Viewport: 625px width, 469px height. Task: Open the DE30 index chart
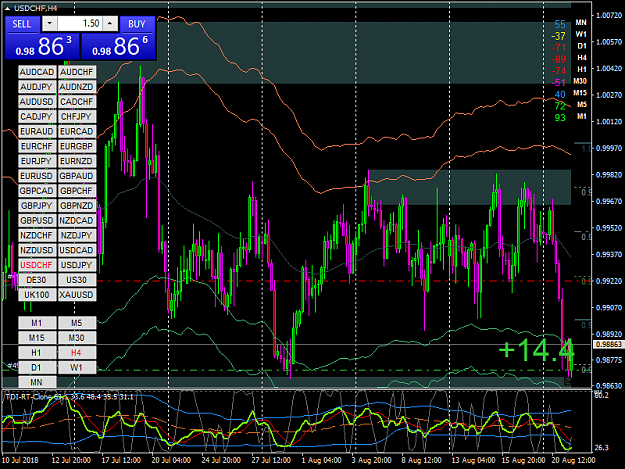pos(37,280)
